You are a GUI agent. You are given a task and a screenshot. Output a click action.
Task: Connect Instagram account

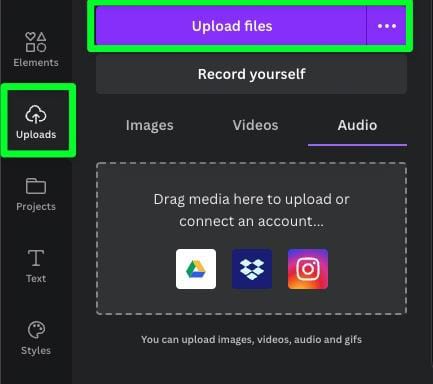click(x=308, y=269)
